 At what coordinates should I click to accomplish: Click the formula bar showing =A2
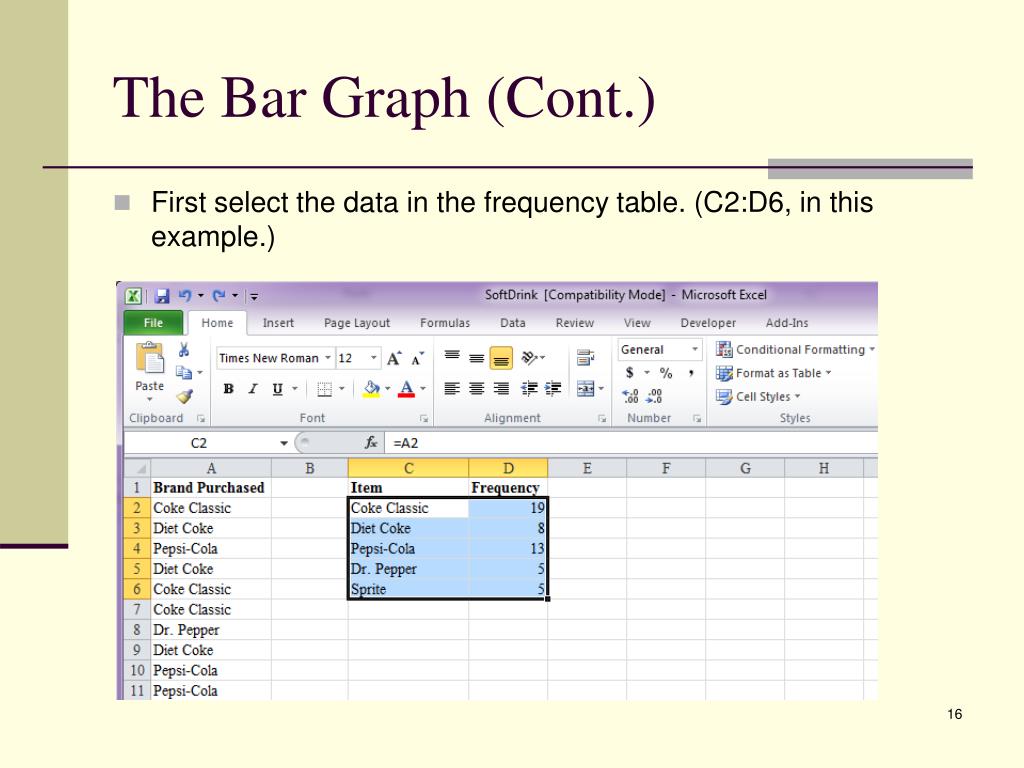(632, 443)
